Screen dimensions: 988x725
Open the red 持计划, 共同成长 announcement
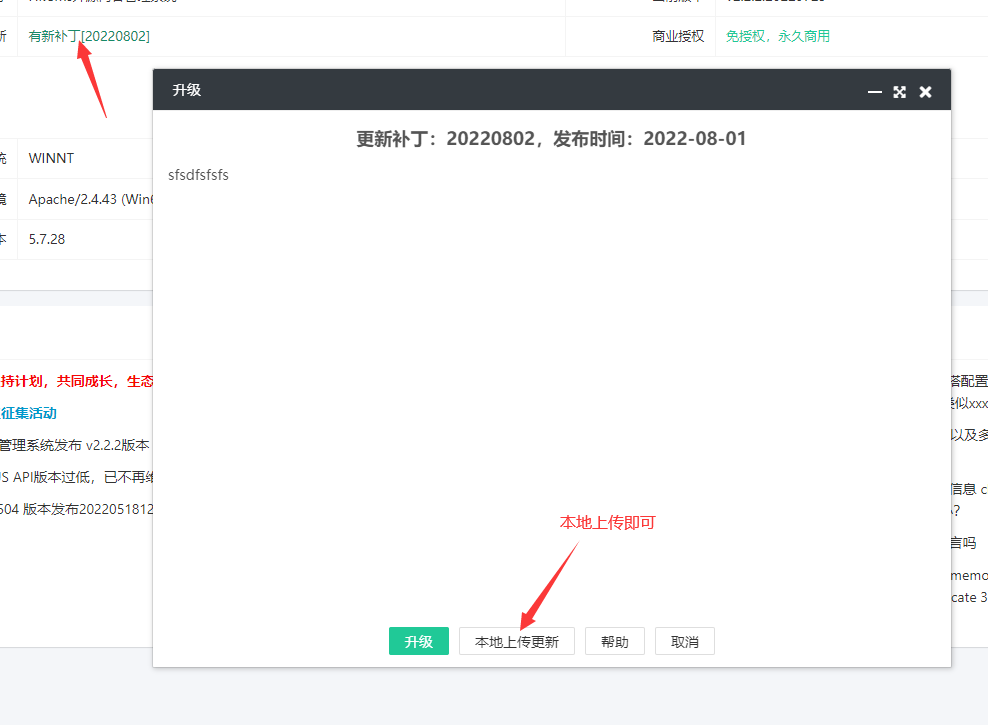[x=76, y=381]
